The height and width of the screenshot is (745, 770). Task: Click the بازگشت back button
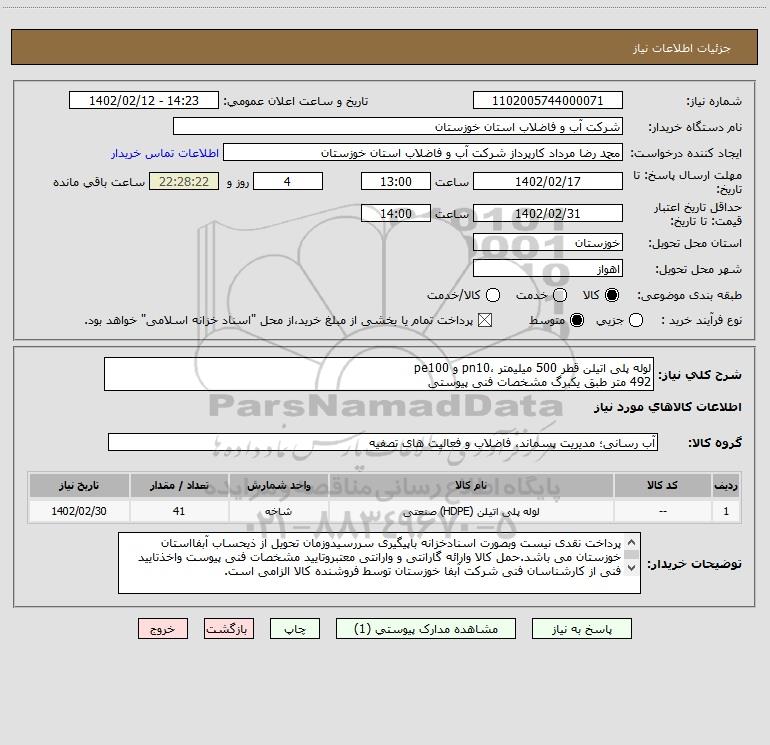pyautogui.click(x=229, y=629)
